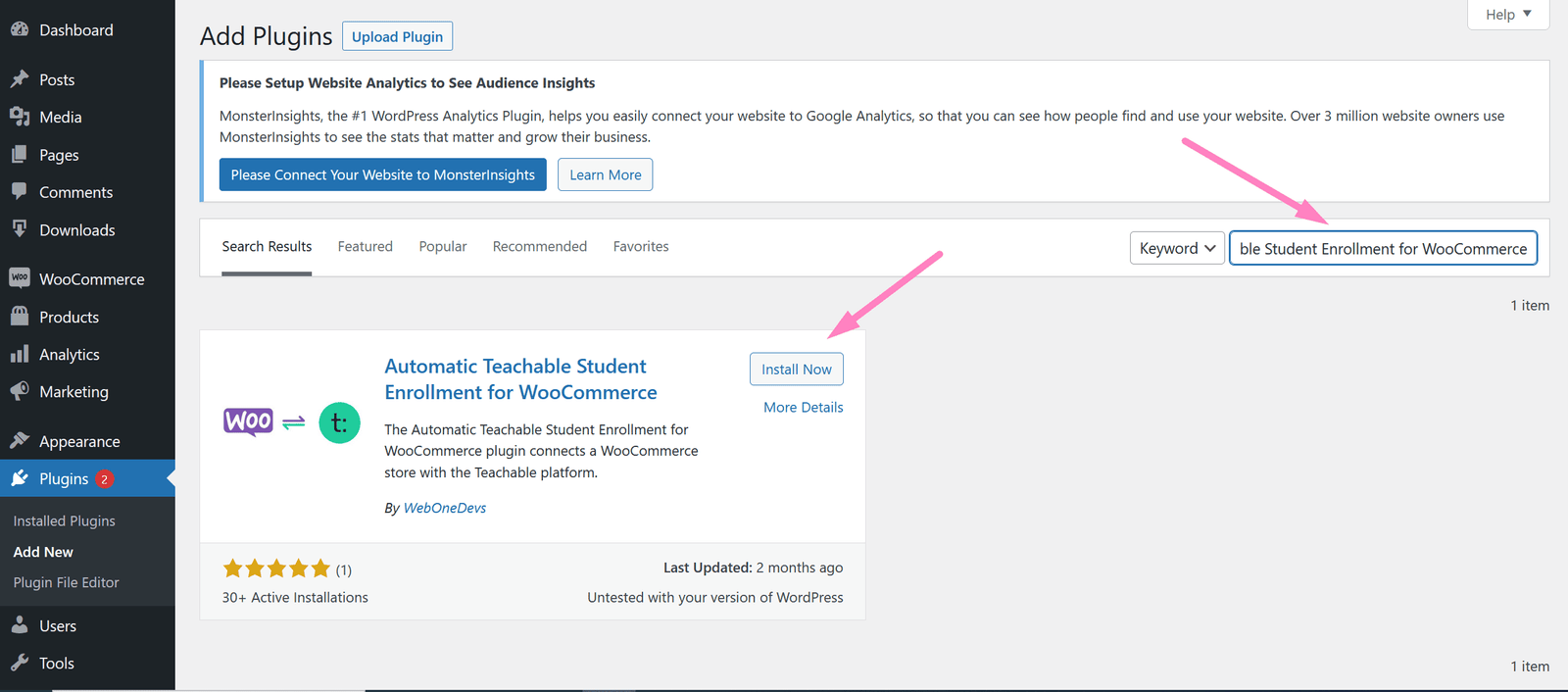
Task: Switch to the Popular plugins tab
Action: [442, 246]
